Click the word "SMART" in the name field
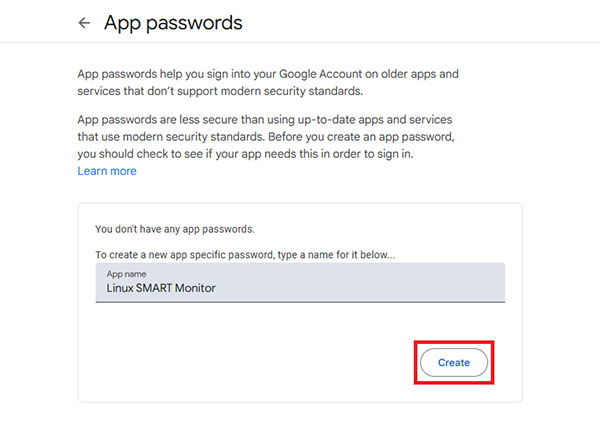 (158, 288)
